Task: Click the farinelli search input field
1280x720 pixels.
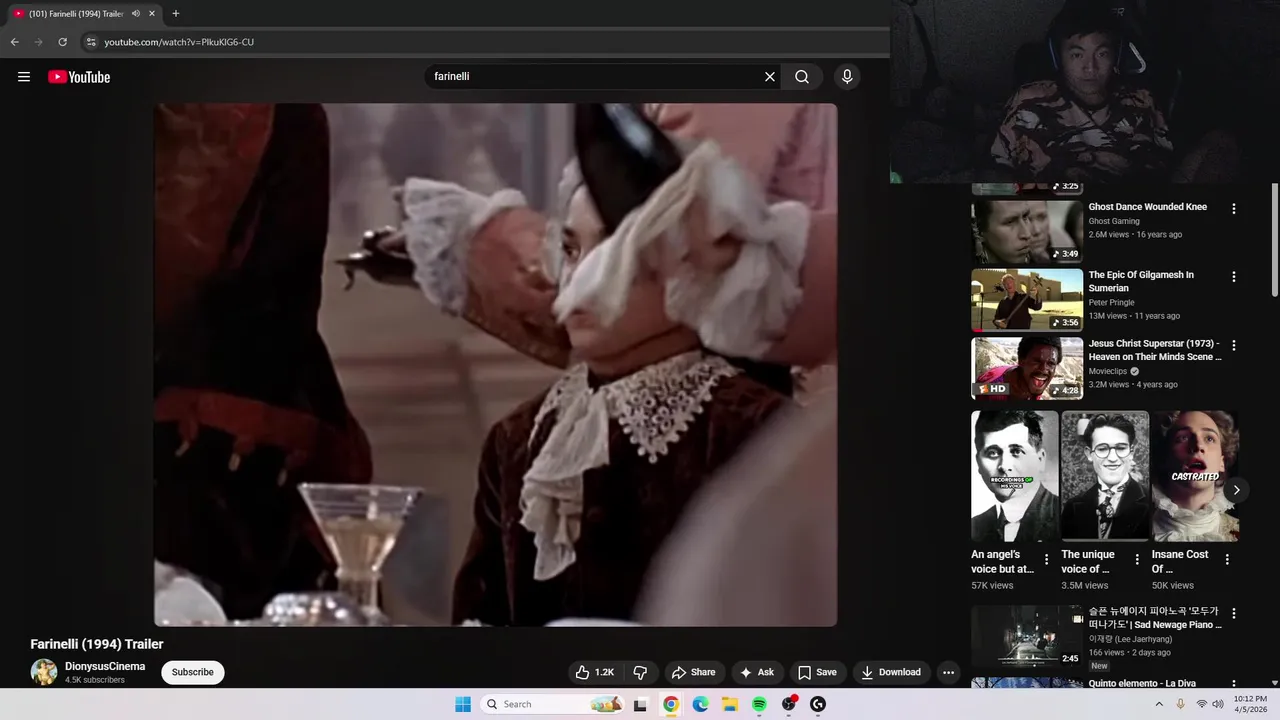Action: (594, 77)
